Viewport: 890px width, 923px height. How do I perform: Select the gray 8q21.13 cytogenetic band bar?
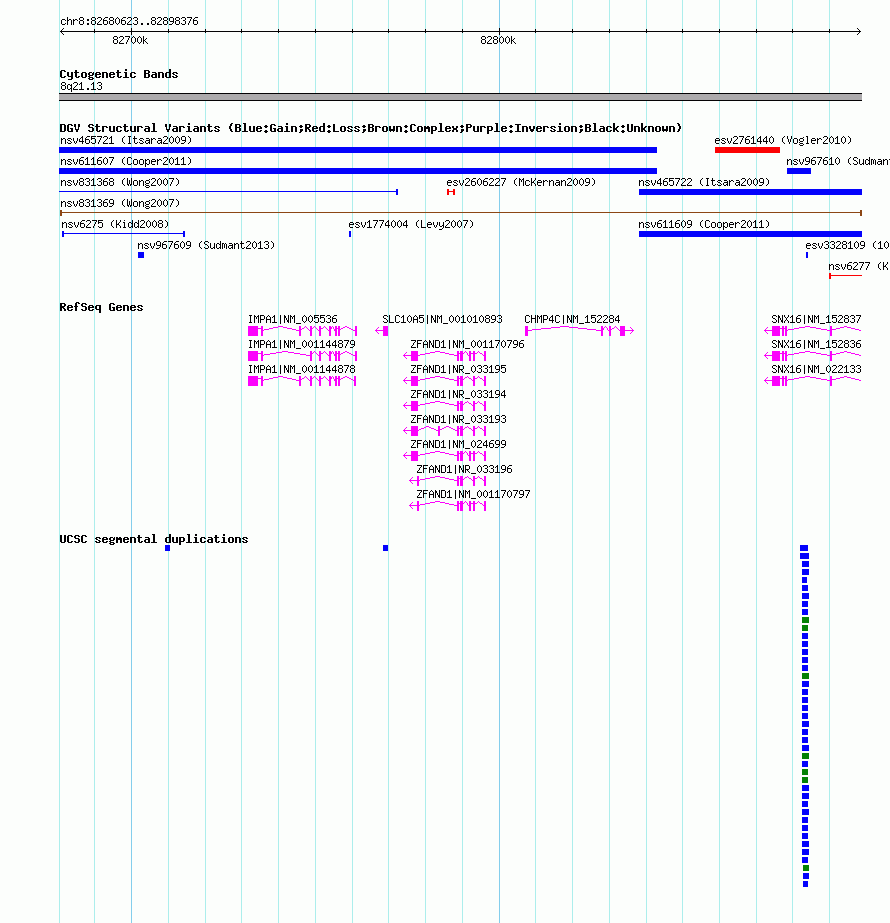[460, 97]
